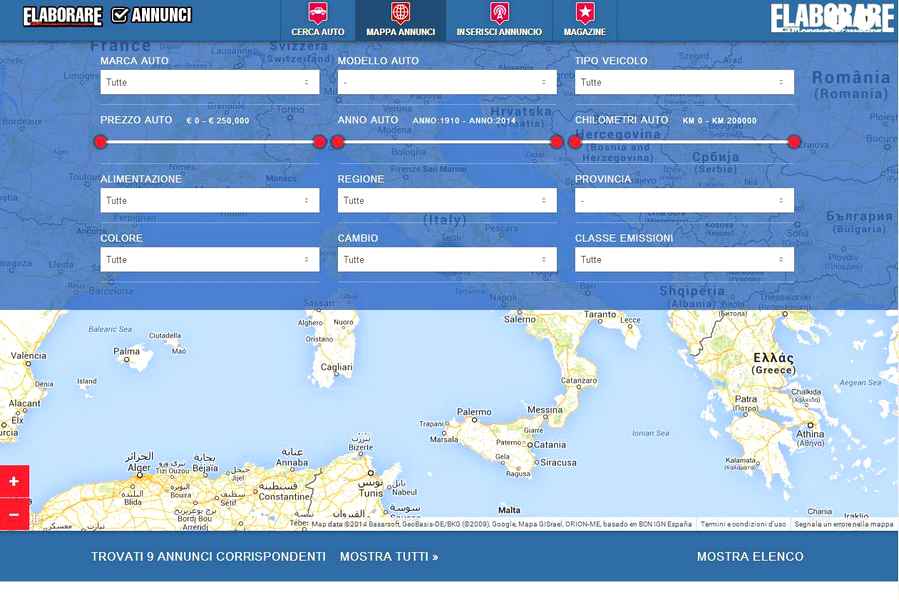Click Segnala un errore nella mappa link
The width and height of the screenshot is (899, 600).
pos(844,524)
